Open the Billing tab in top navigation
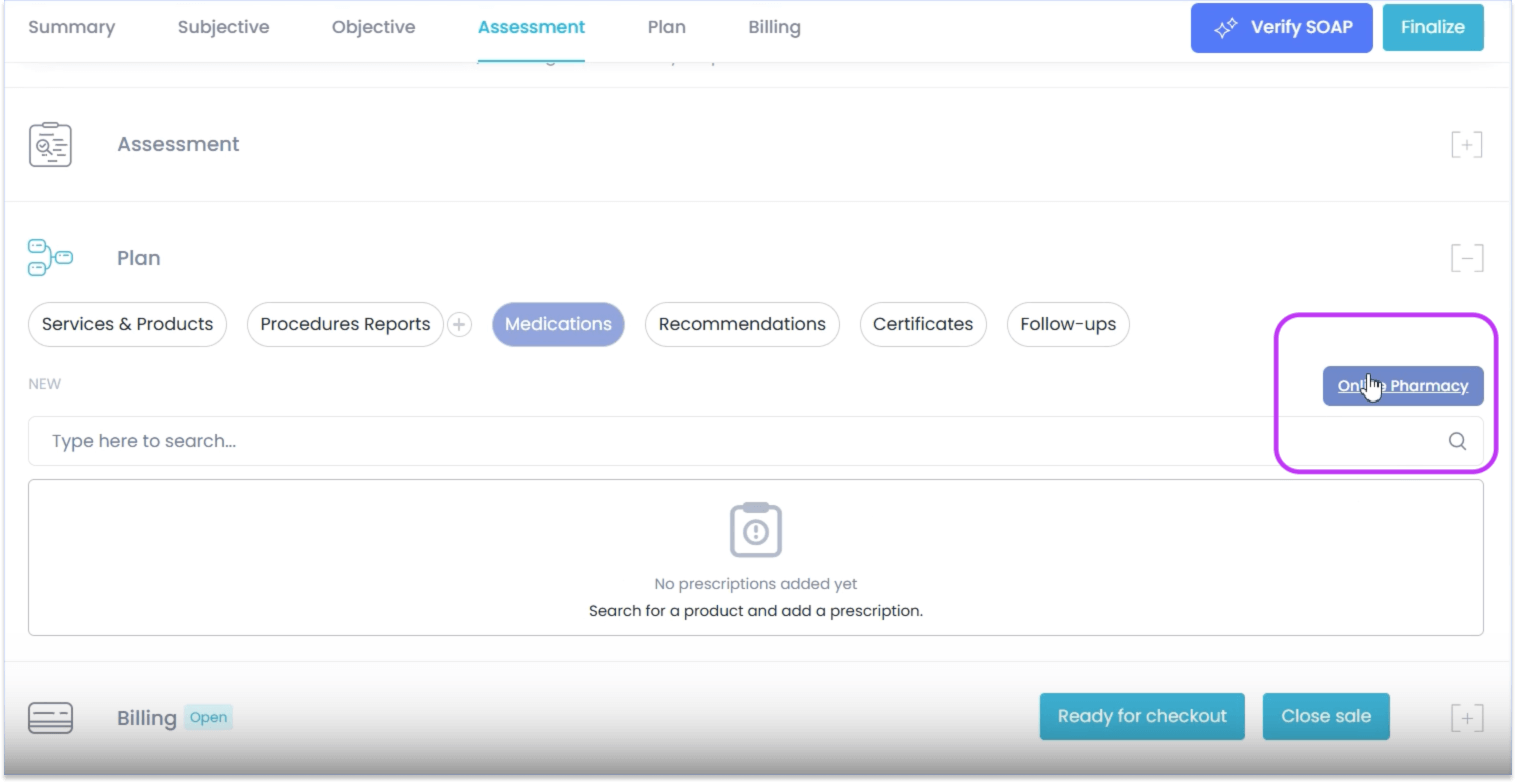Viewport: 1516px width, 783px height. (774, 27)
